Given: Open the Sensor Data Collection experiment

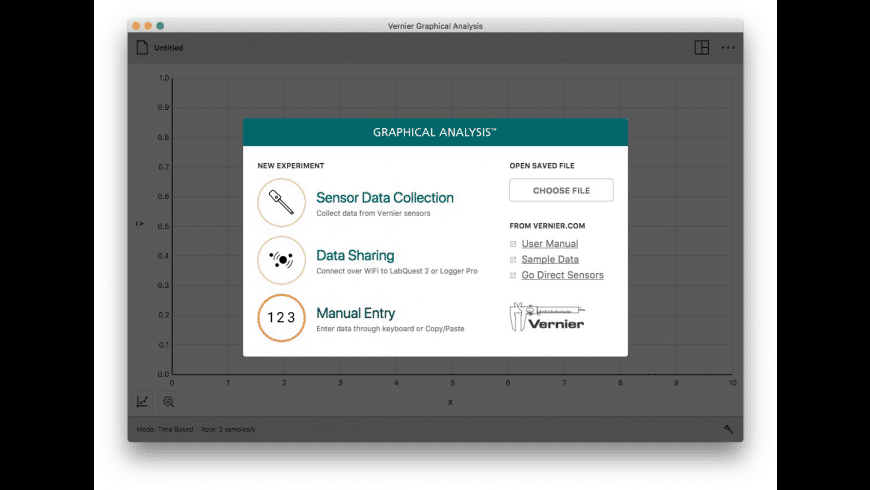Looking at the screenshot, I should point(385,198).
